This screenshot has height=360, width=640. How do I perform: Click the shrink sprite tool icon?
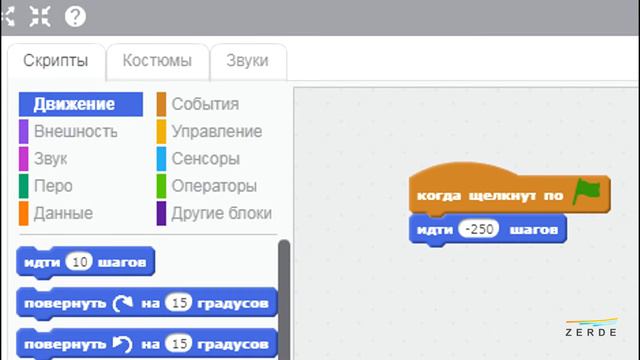(x=40, y=17)
